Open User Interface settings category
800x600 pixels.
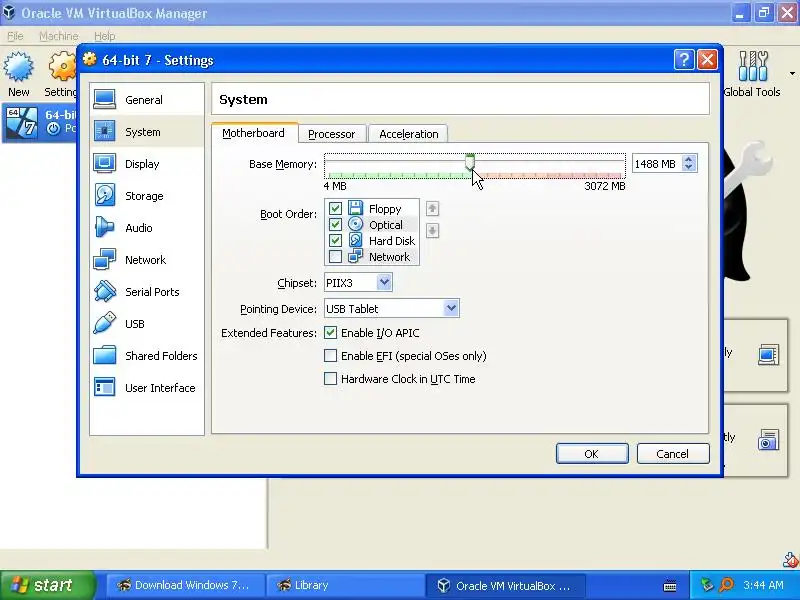147,388
